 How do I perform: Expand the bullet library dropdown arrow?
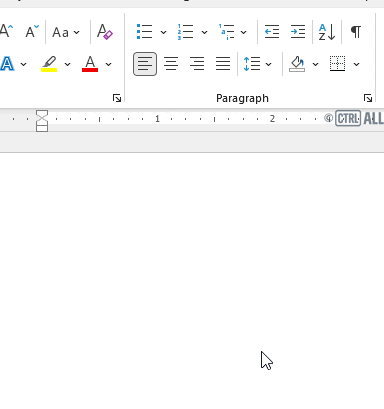coord(163,32)
